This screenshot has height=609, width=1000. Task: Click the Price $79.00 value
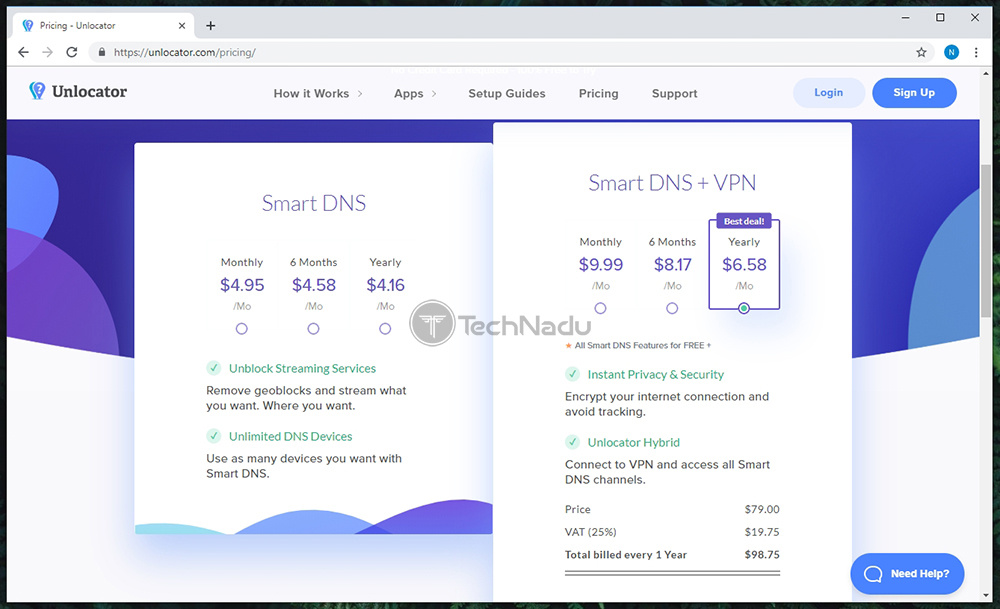pyautogui.click(x=761, y=509)
